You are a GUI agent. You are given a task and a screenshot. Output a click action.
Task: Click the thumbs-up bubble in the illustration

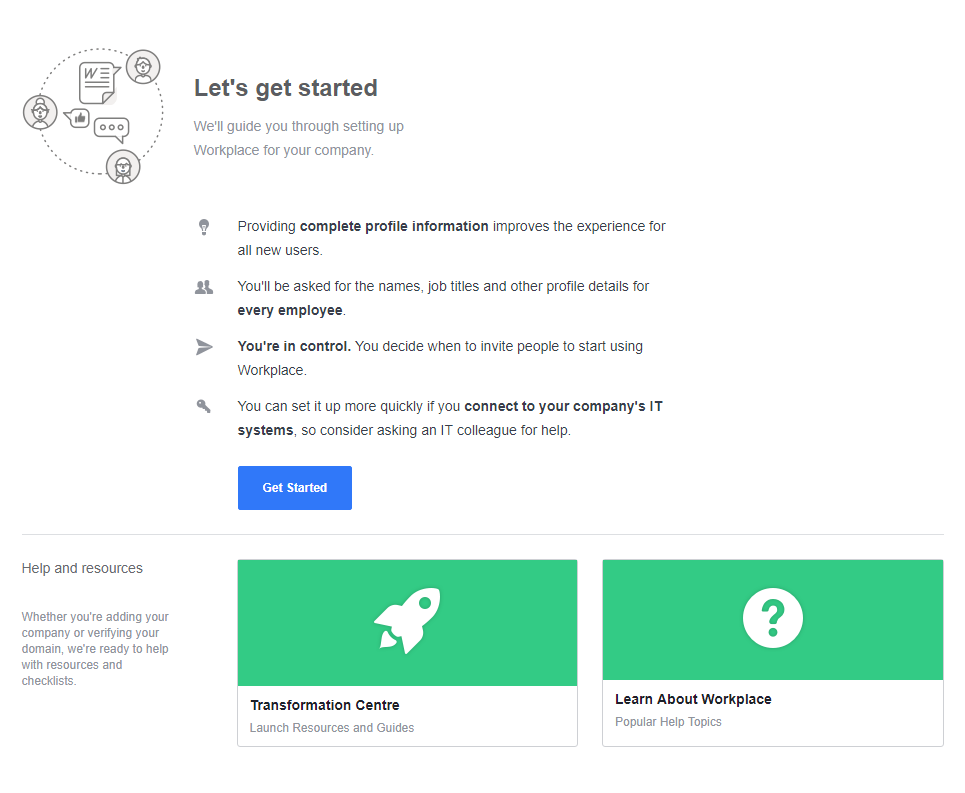pos(78,117)
